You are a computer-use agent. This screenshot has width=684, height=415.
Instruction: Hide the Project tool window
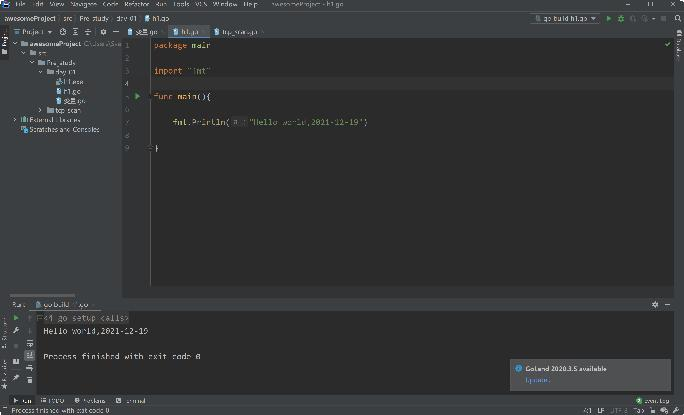point(116,32)
